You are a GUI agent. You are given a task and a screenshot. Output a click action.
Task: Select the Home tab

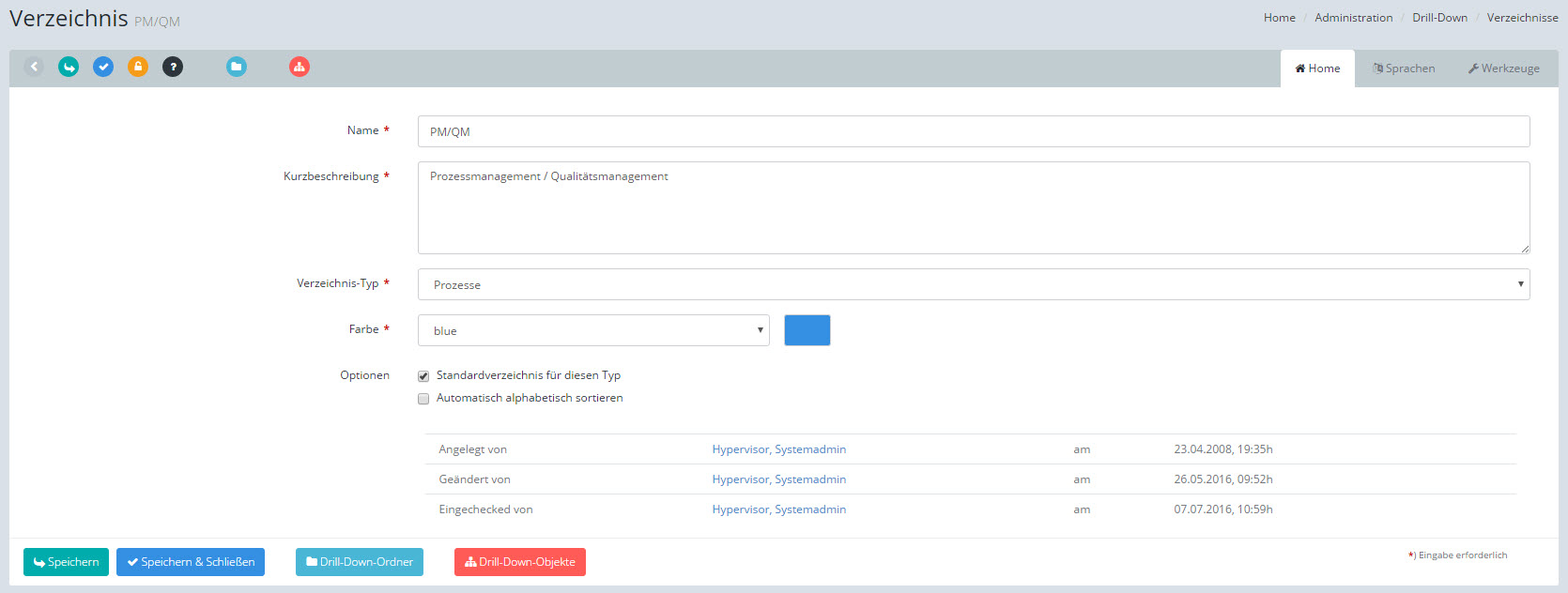(1317, 68)
